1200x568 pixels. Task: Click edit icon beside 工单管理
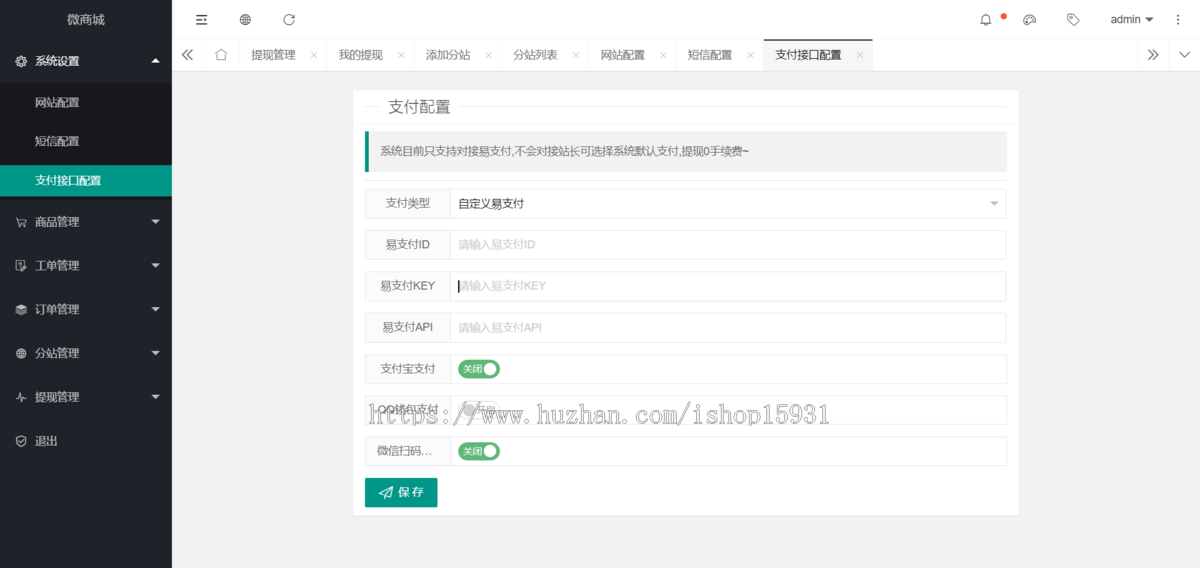click(x=21, y=266)
